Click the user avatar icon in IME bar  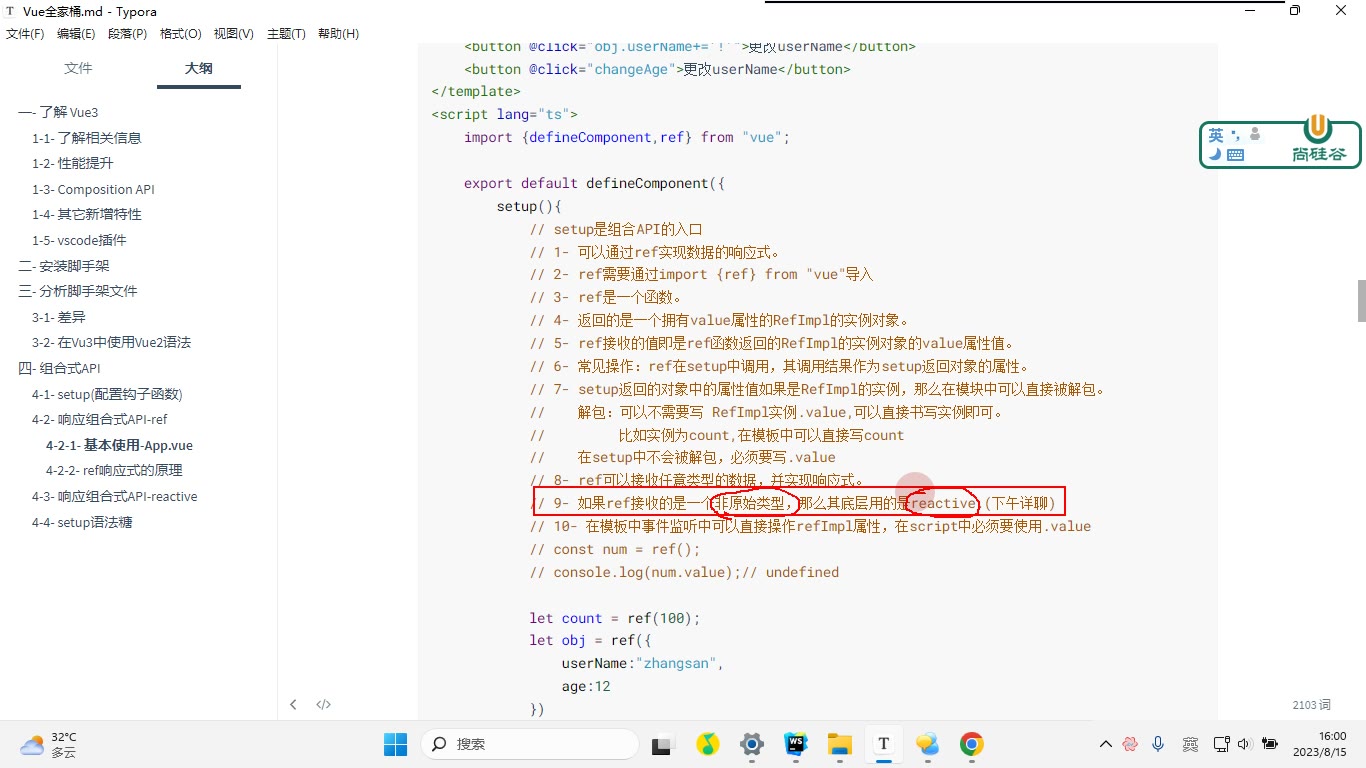click(x=1255, y=134)
